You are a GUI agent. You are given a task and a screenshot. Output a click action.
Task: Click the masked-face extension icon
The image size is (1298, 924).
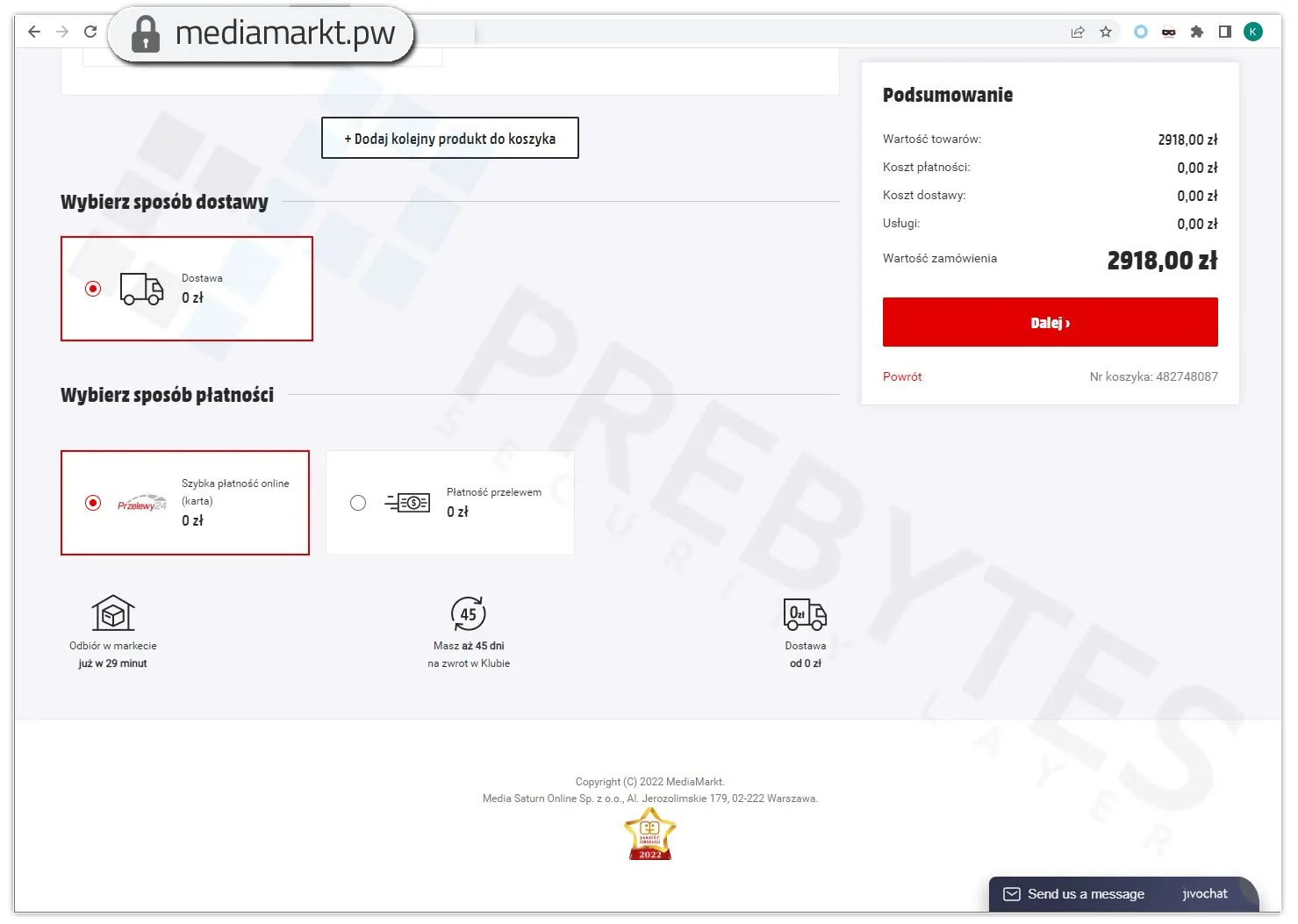[1168, 32]
